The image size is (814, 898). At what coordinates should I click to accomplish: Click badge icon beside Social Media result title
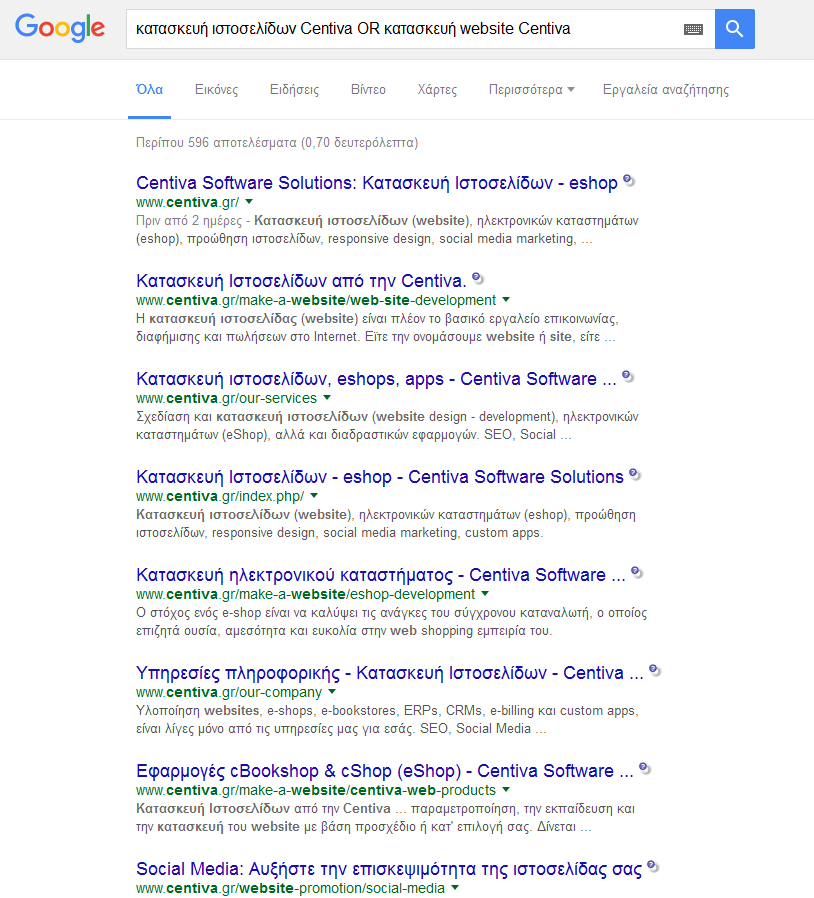(x=653, y=866)
